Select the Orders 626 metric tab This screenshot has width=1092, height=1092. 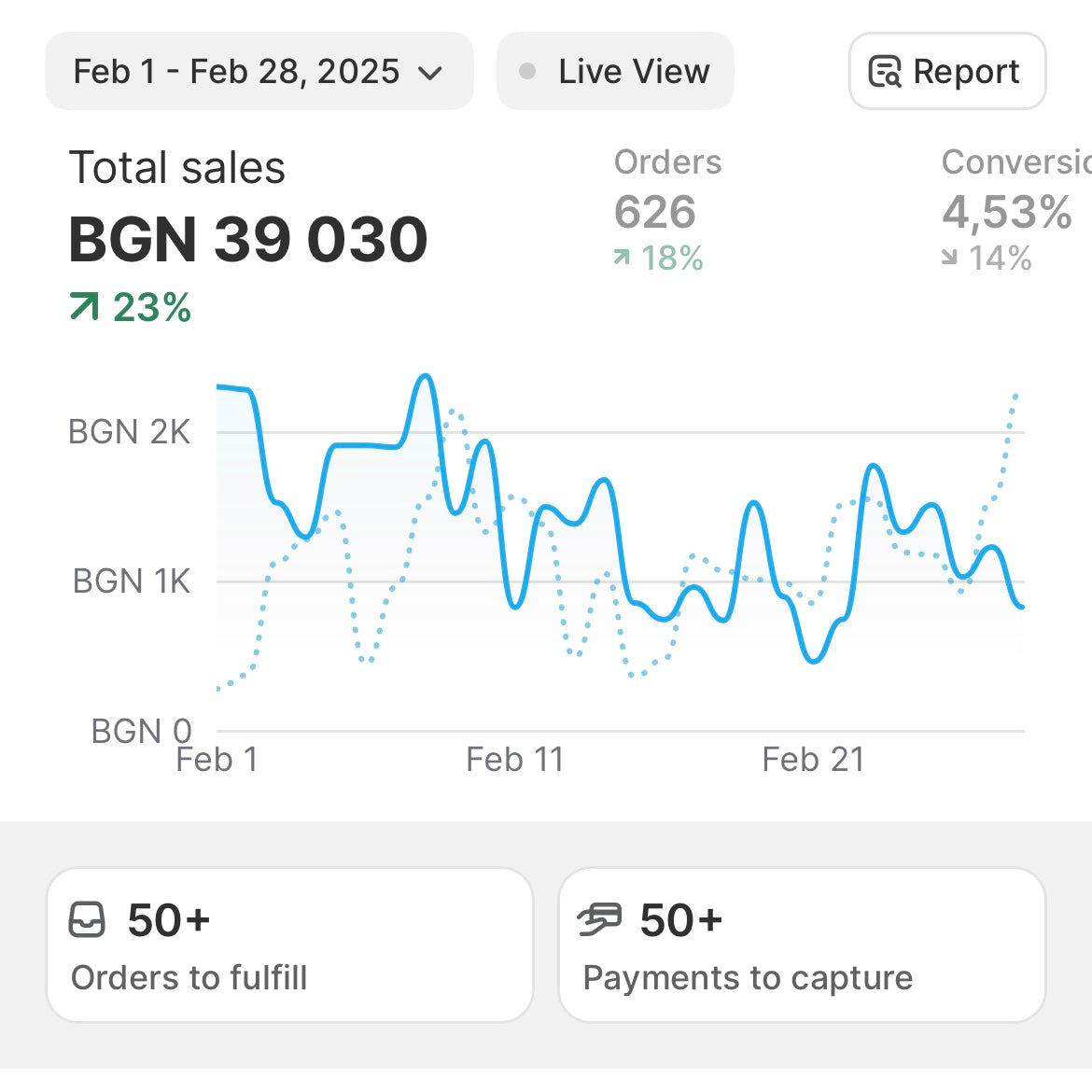[668, 210]
